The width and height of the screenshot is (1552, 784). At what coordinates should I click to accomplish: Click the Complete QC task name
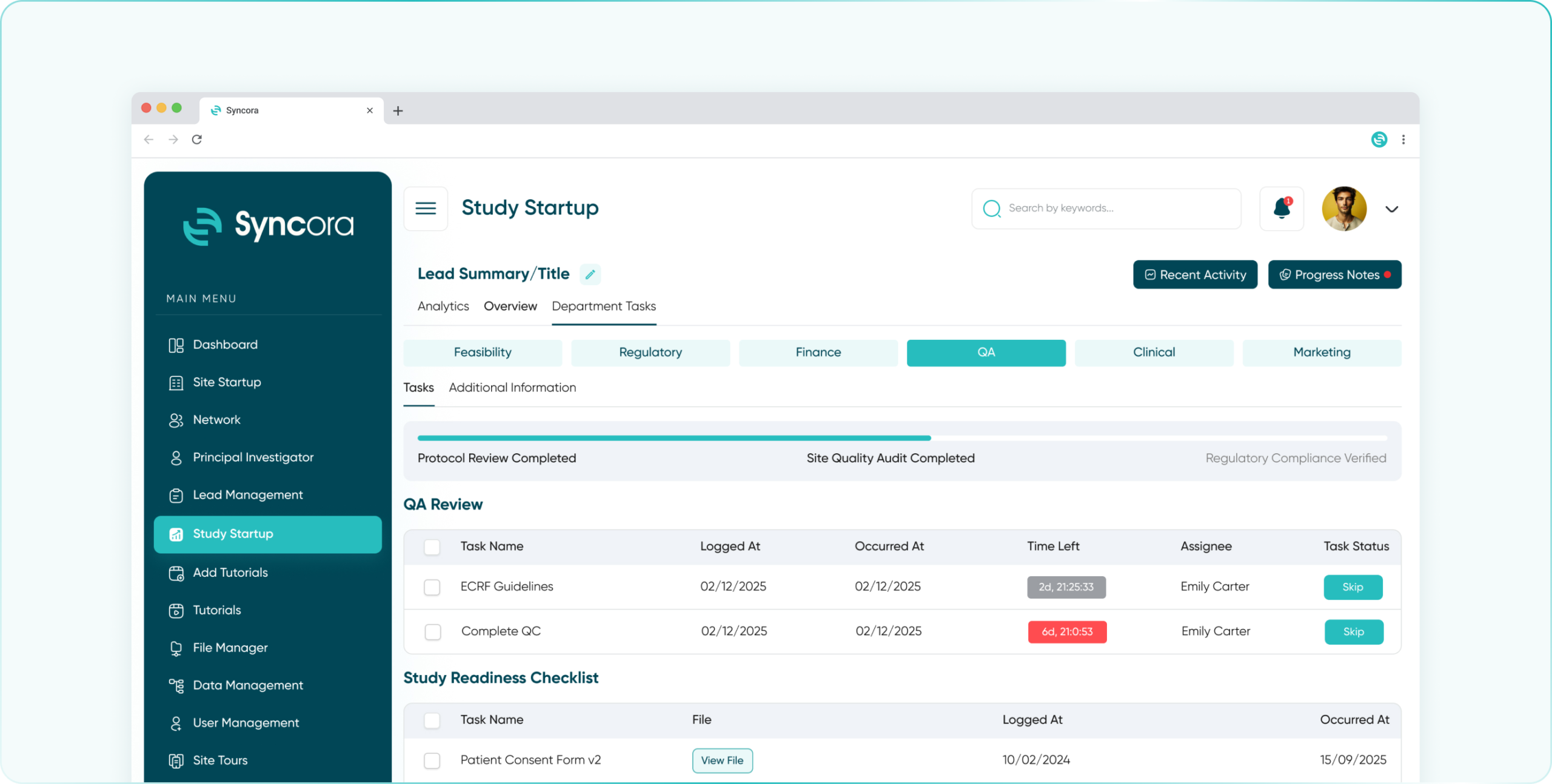pos(501,631)
